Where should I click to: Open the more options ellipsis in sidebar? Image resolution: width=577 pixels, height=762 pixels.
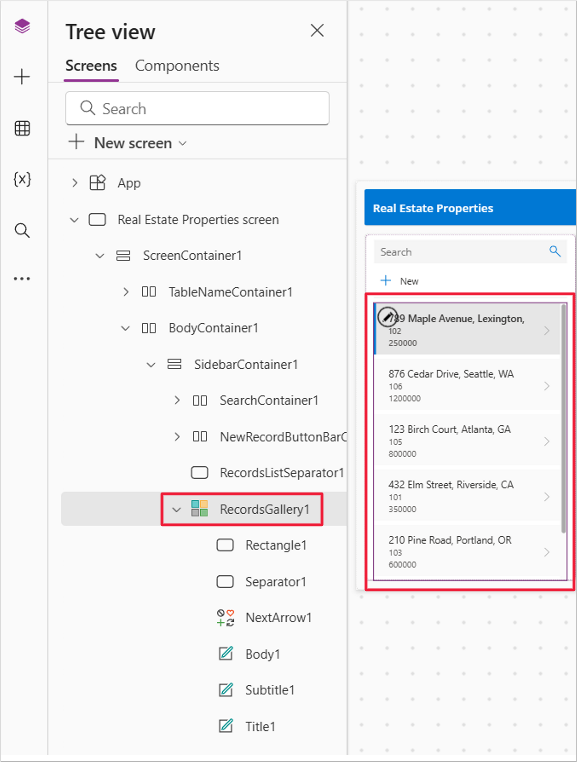click(22, 279)
